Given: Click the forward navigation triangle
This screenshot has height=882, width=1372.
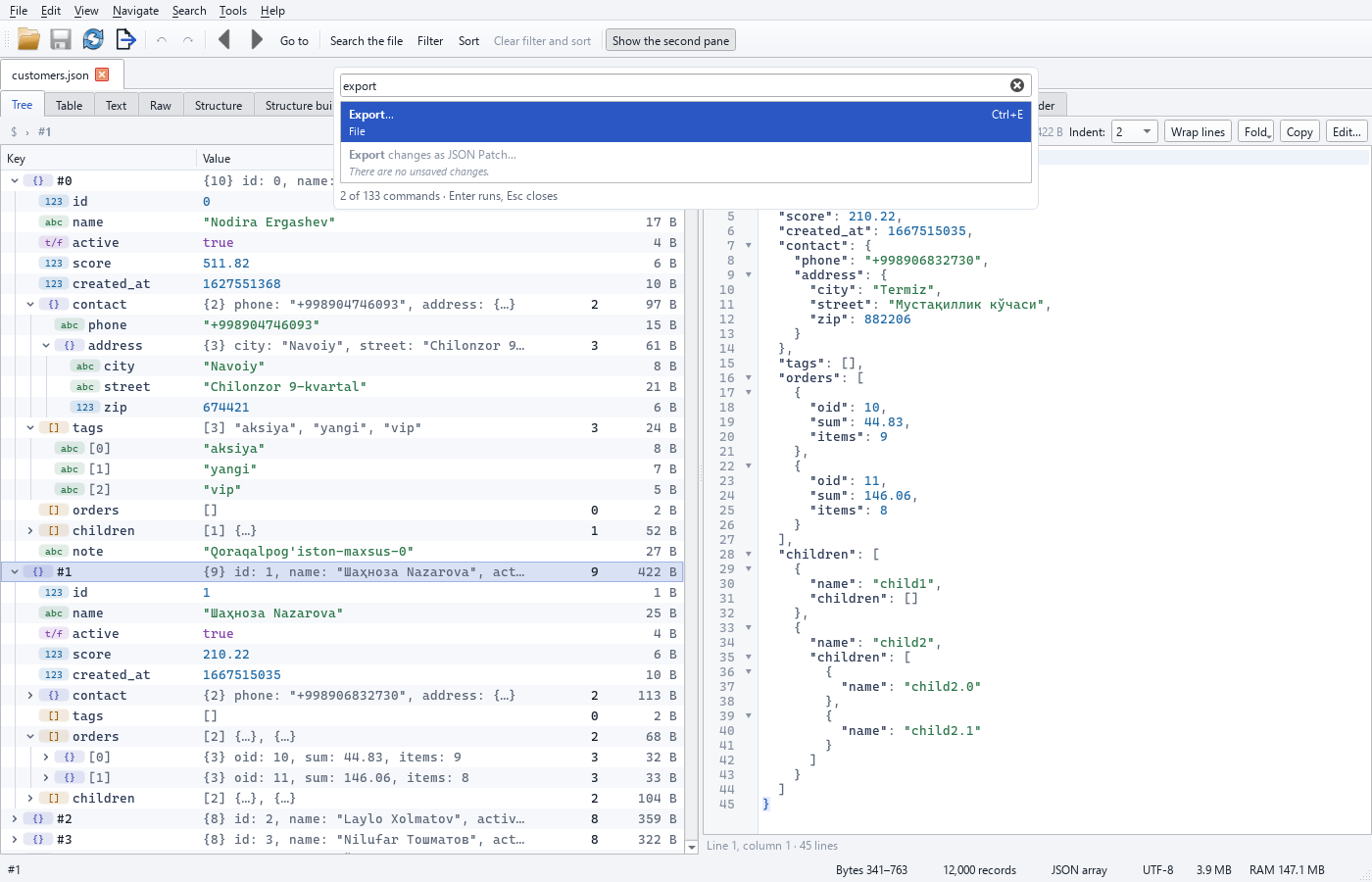Looking at the screenshot, I should coord(257,39).
